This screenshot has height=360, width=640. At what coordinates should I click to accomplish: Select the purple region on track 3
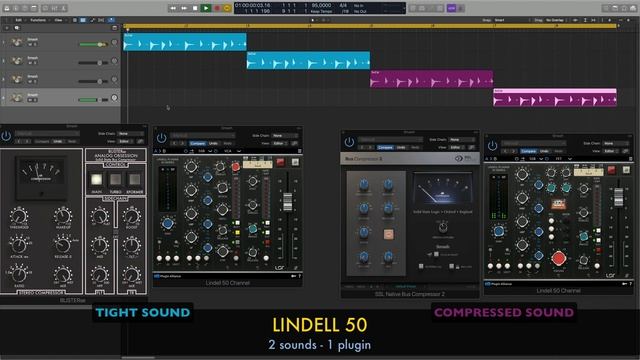click(431, 79)
